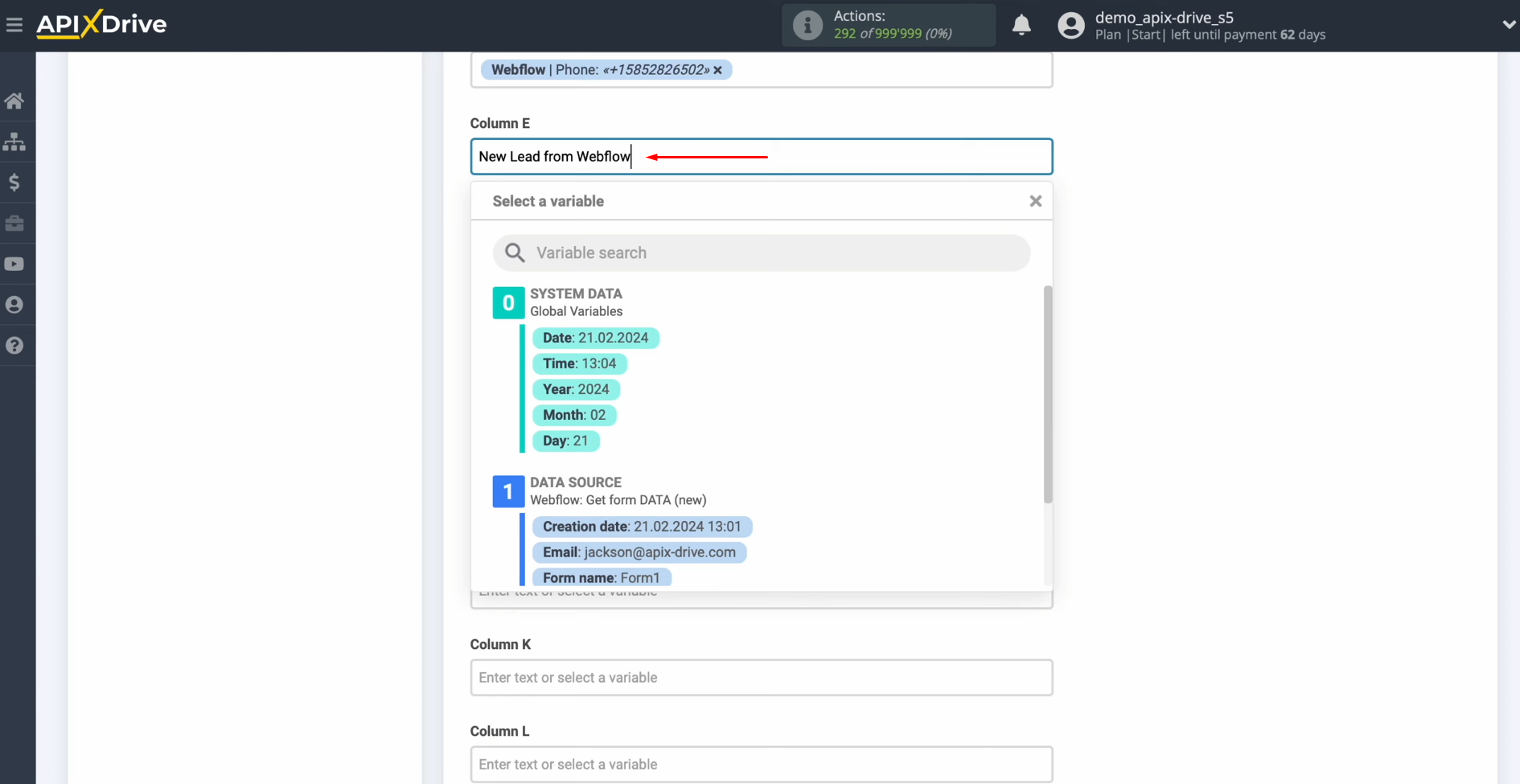1520x784 pixels.
Task: Select the Day: 21 variable
Action: [565, 441]
